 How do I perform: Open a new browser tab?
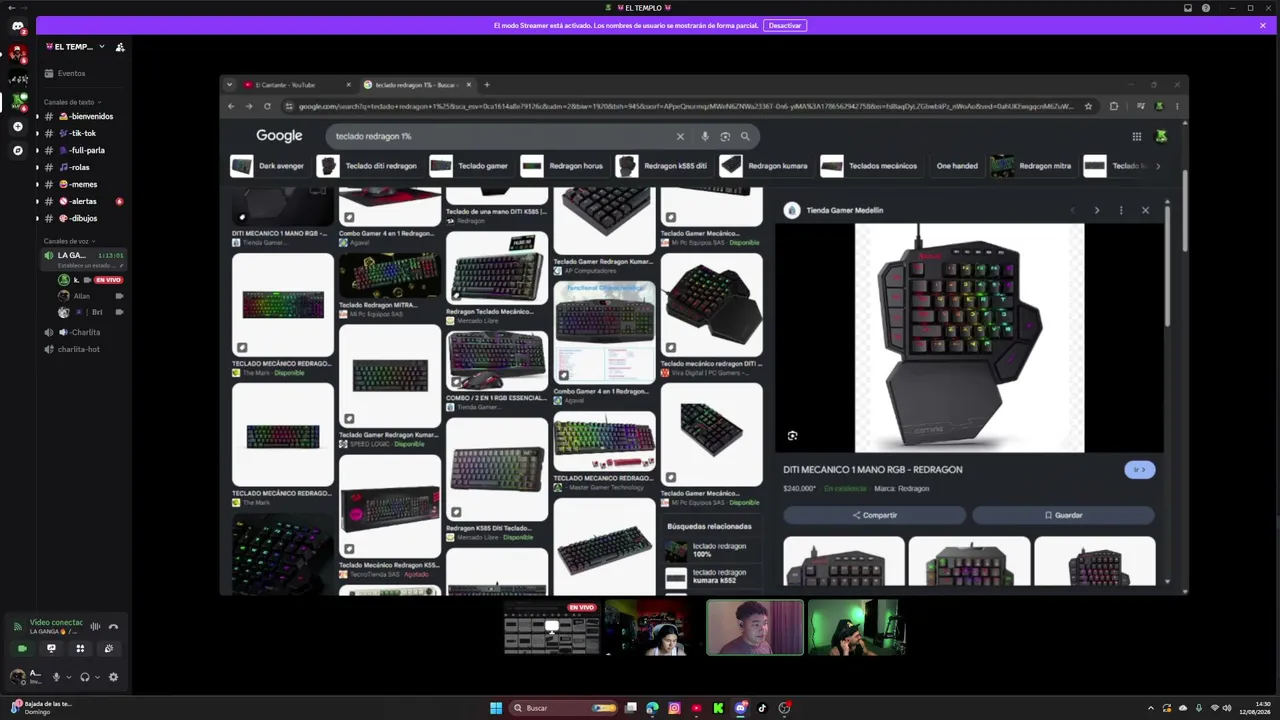point(487,85)
